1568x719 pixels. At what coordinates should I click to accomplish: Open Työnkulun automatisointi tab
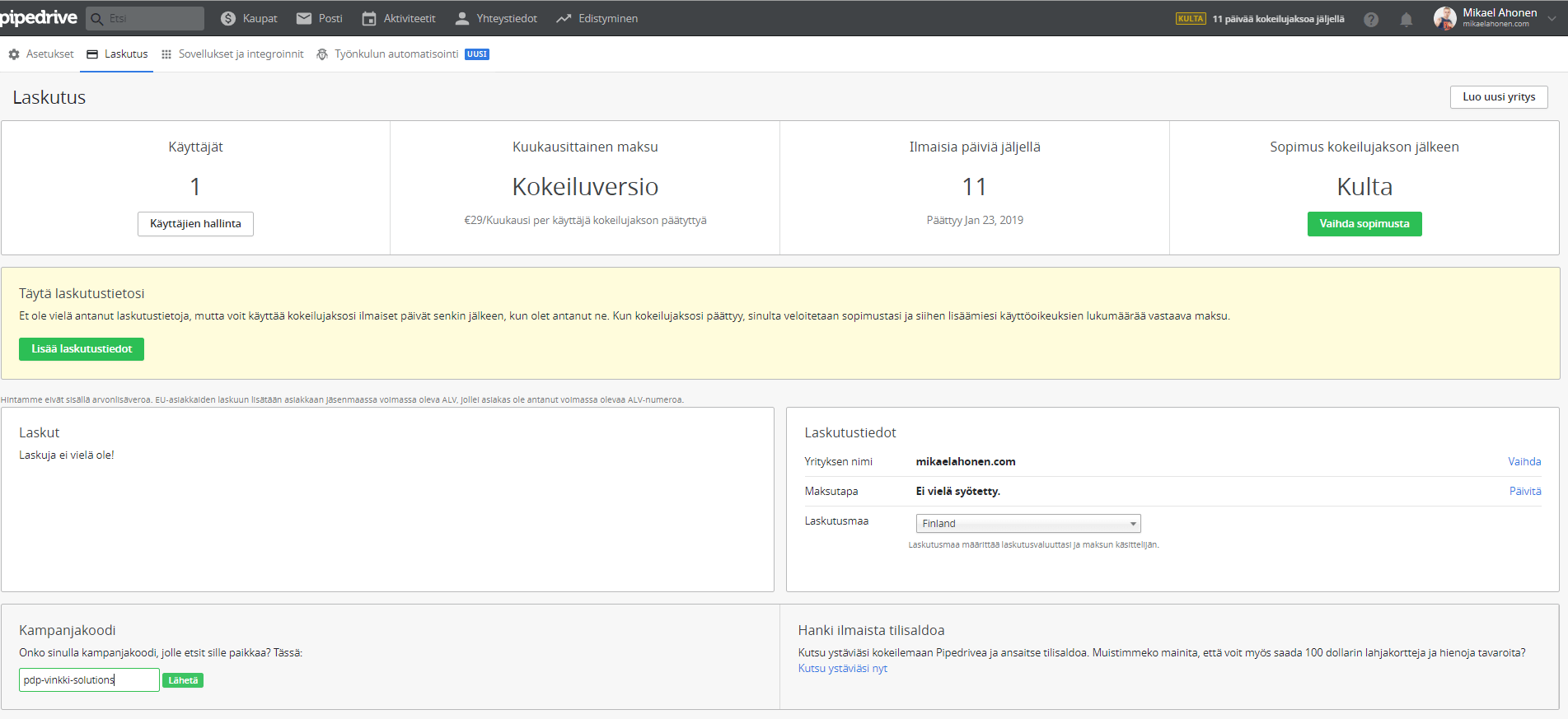[x=396, y=54]
